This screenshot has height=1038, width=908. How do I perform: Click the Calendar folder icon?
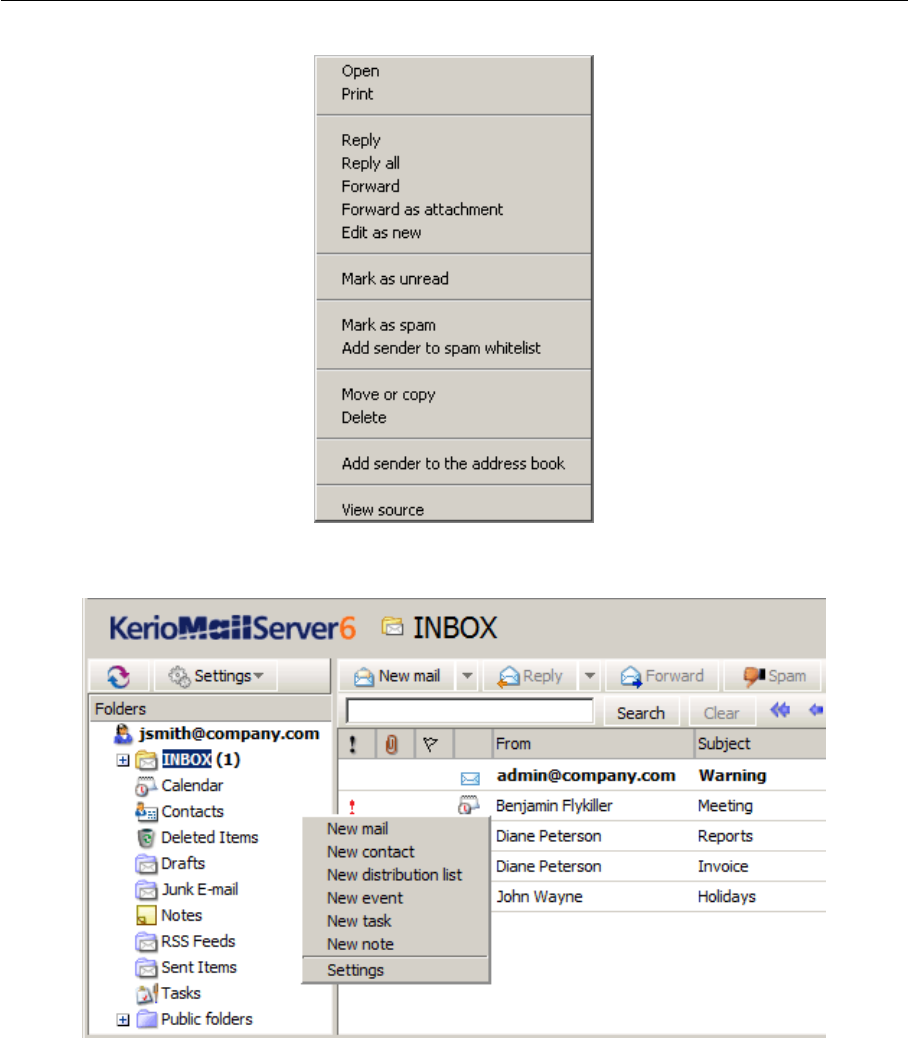(x=146, y=786)
